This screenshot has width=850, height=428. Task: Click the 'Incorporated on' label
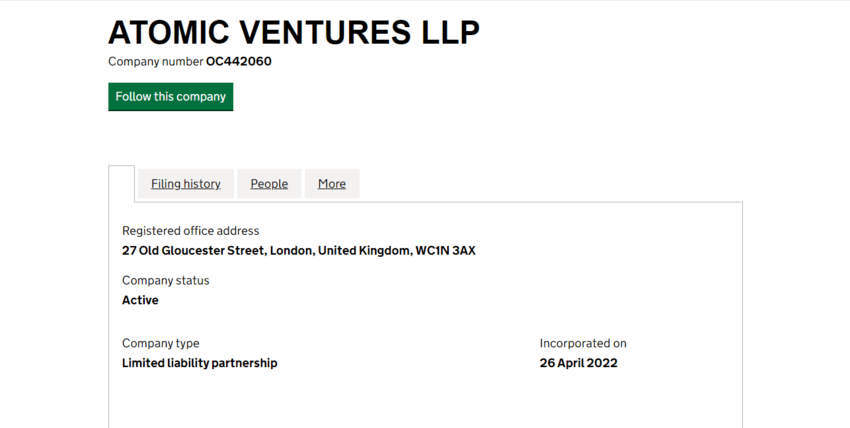coord(583,344)
